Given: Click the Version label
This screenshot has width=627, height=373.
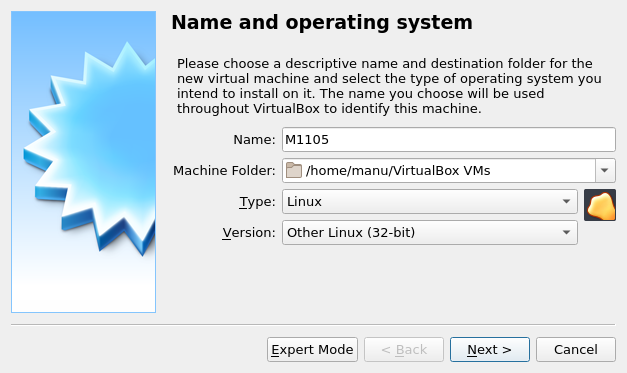Looking at the screenshot, I should [249, 233].
